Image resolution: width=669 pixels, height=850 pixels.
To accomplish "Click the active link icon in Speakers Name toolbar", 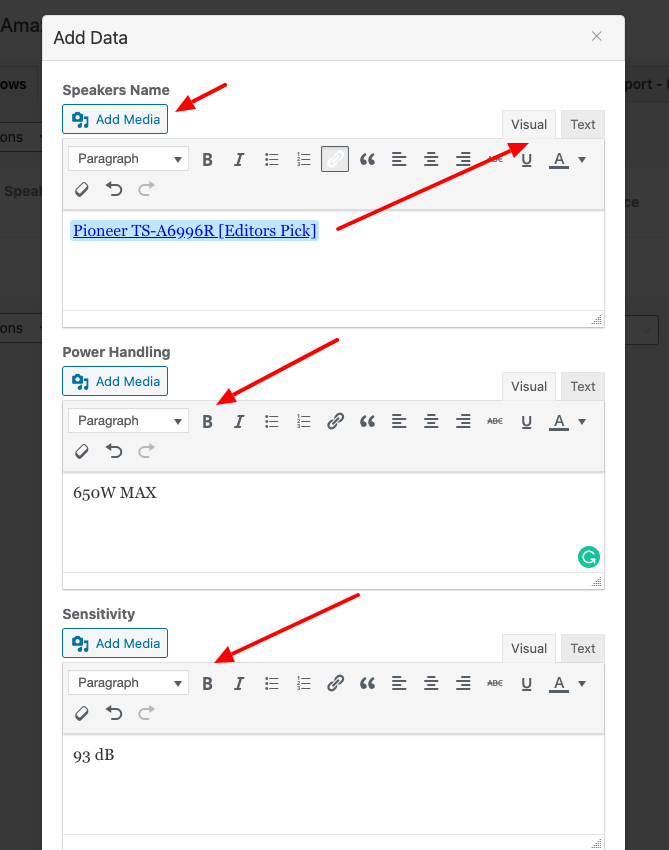I will tap(335, 159).
